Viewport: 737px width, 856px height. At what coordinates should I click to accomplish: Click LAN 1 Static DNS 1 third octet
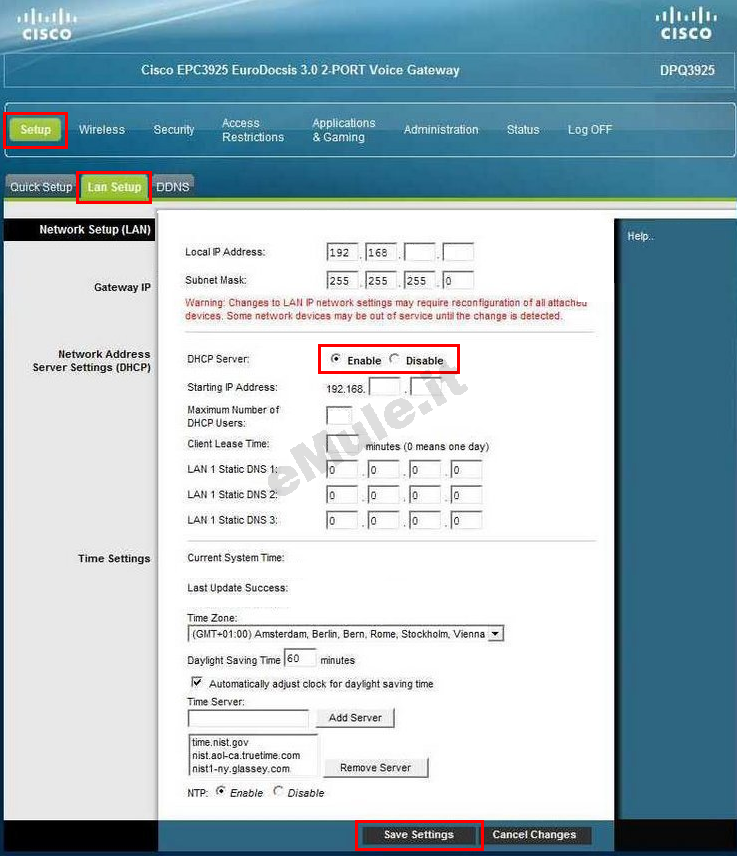[425, 469]
